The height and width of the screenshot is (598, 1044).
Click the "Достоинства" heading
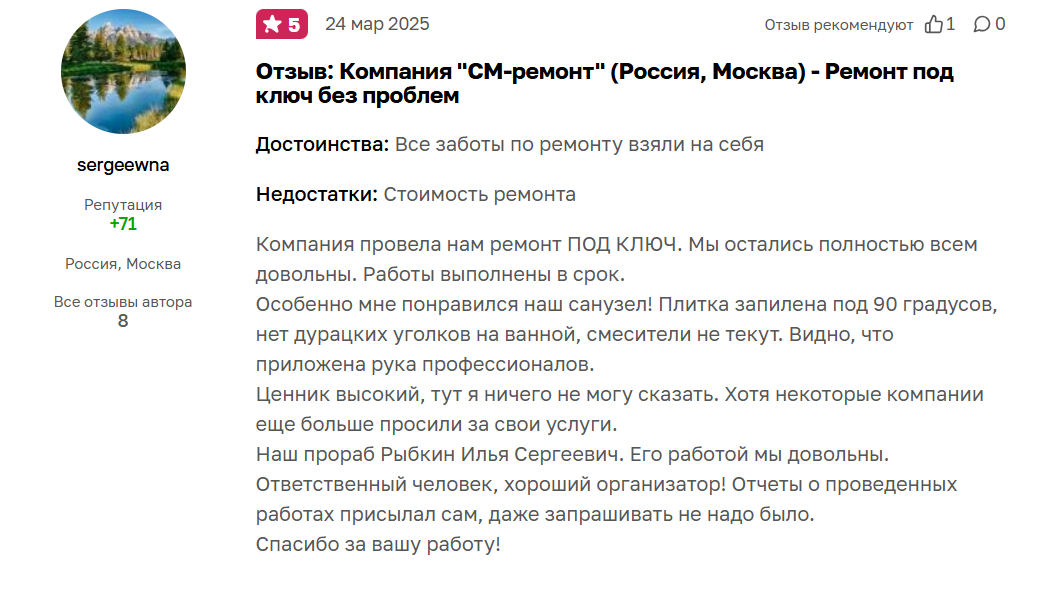pos(322,144)
